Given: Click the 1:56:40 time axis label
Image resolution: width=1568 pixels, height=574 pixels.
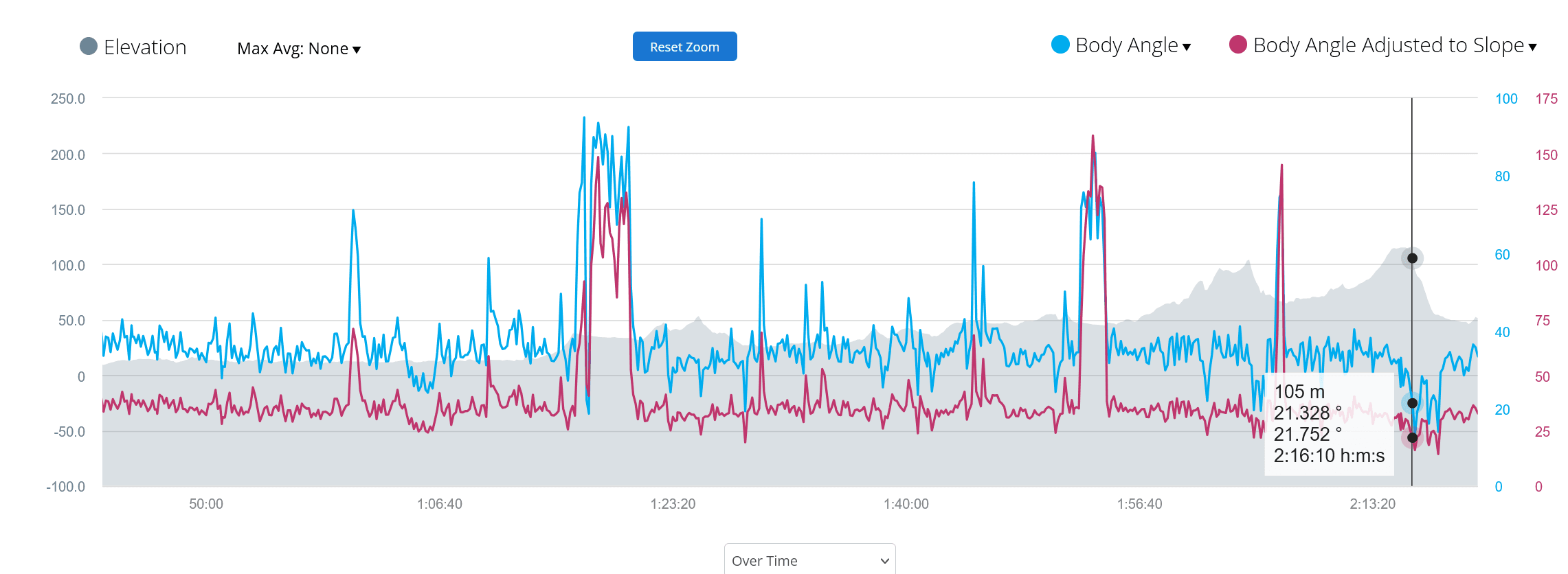Looking at the screenshot, I should [x=1139, y=504].
